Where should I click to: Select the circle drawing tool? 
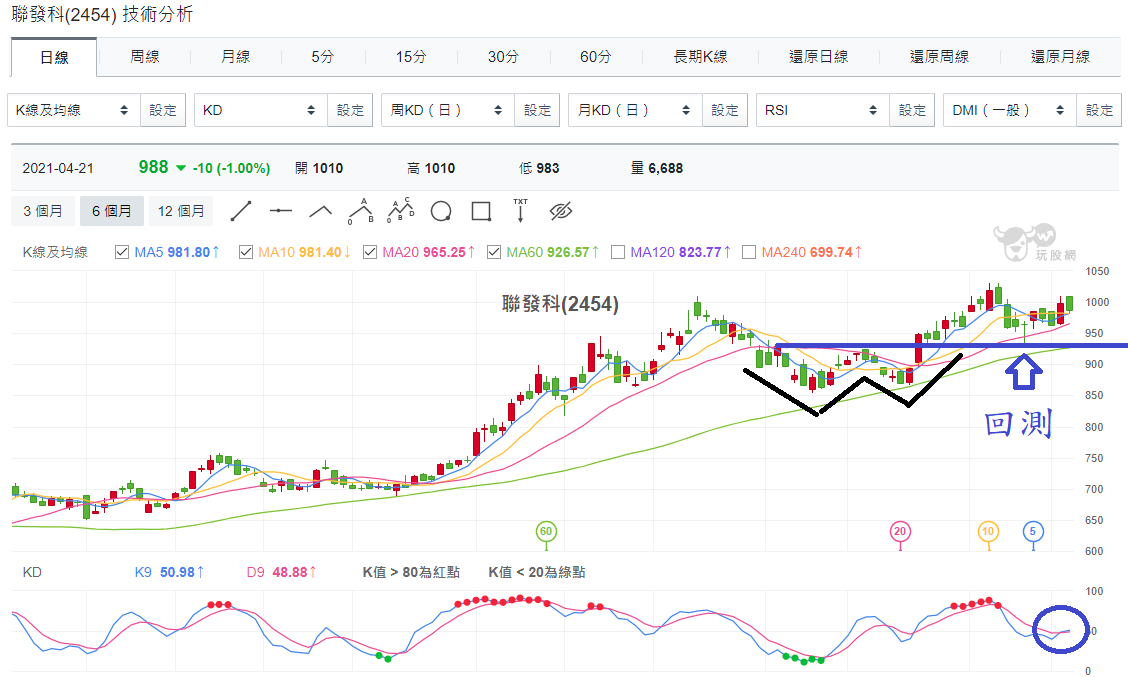pos(441,211)
